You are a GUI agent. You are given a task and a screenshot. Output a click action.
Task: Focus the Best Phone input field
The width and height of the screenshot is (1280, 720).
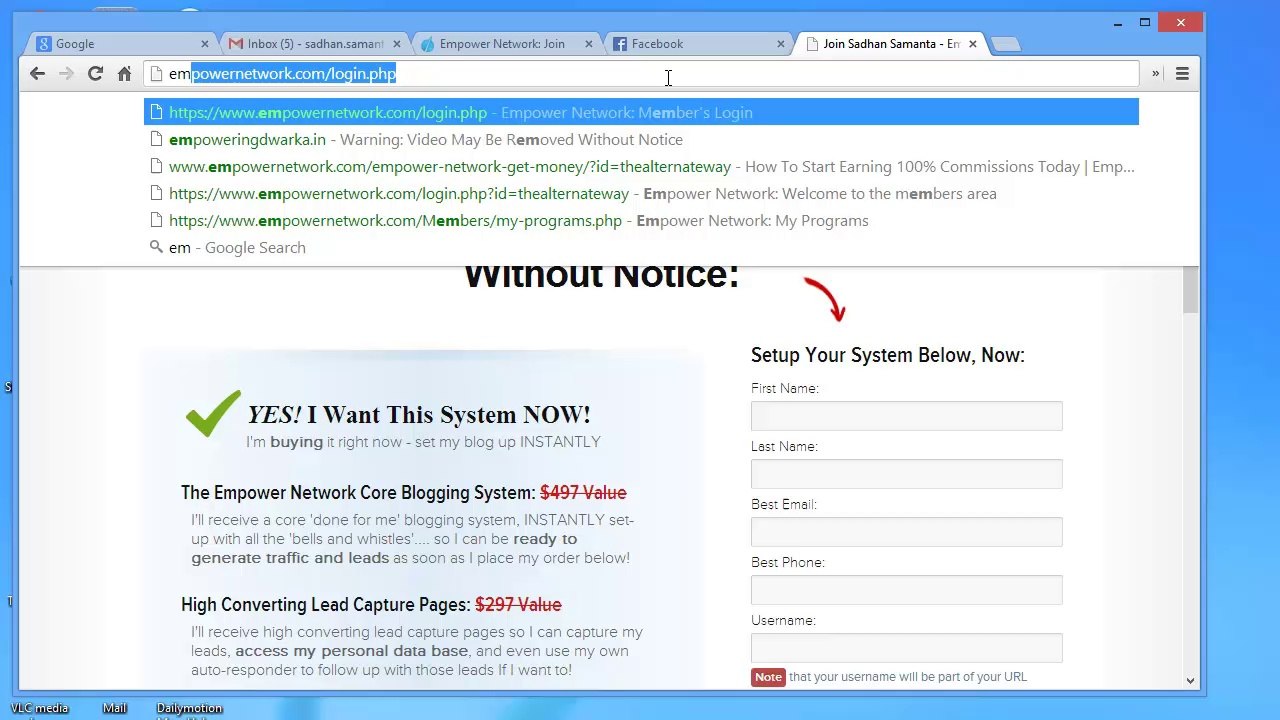pos(906,590)
